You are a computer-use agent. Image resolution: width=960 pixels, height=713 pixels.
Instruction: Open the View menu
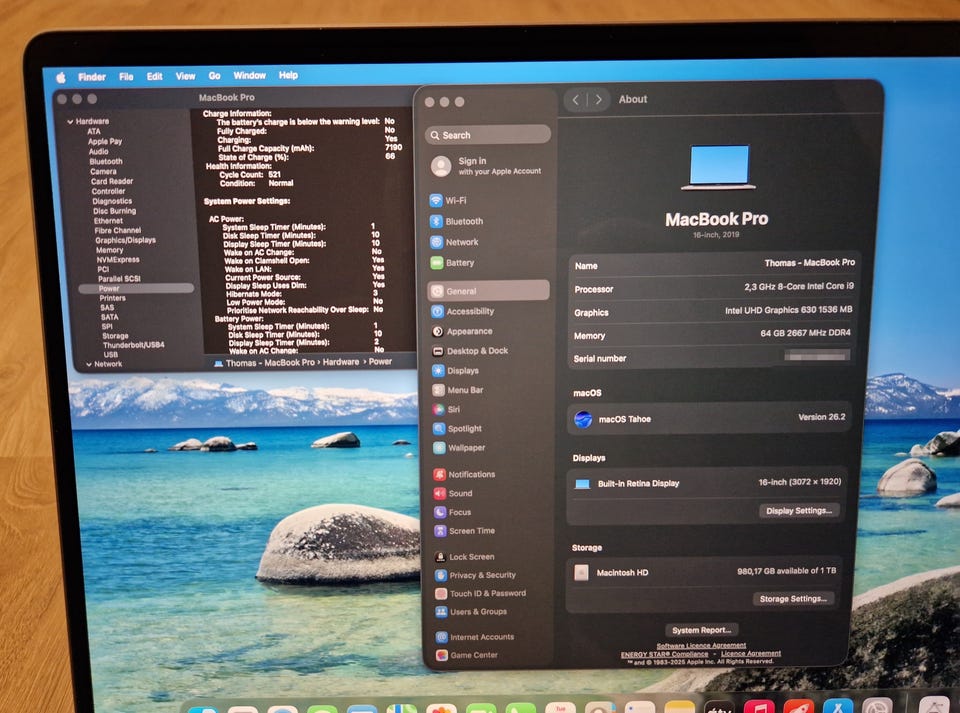pos(186,76)
